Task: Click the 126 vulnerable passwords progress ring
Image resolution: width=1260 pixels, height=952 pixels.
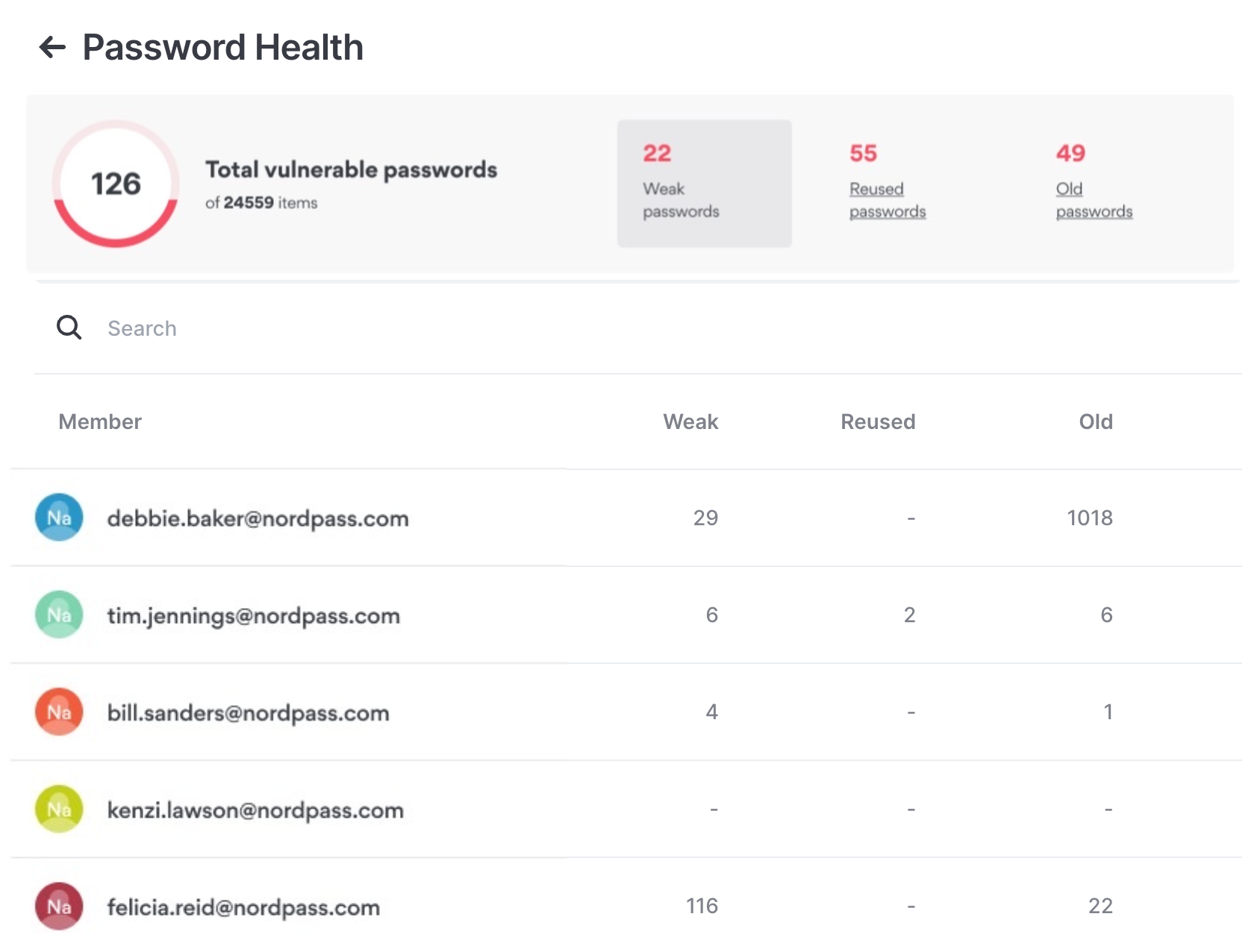Action: click(116, 184)
